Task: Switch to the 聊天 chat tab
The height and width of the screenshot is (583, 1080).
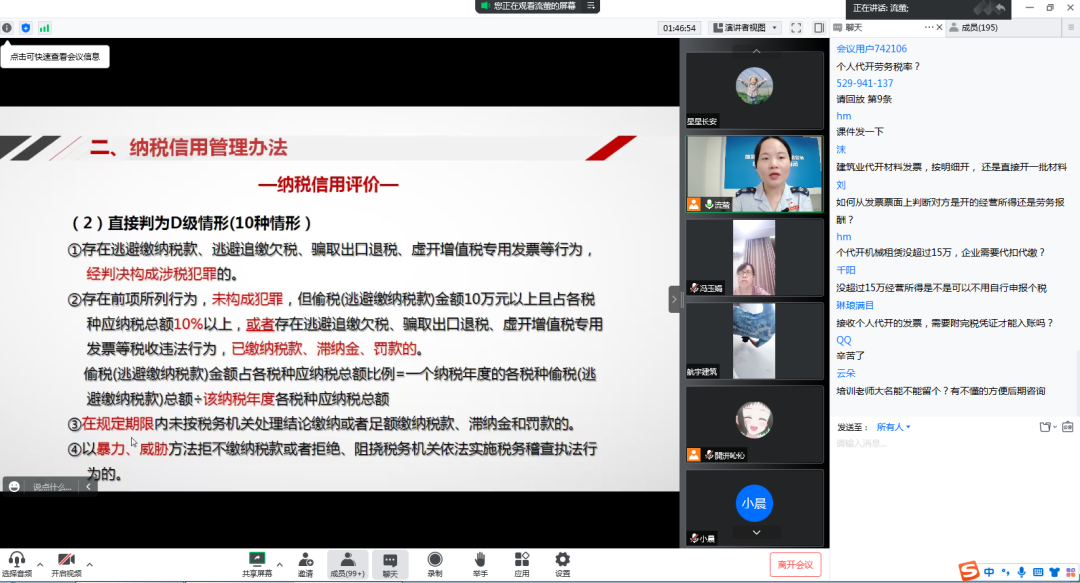Action: click(x=854, y=28)
